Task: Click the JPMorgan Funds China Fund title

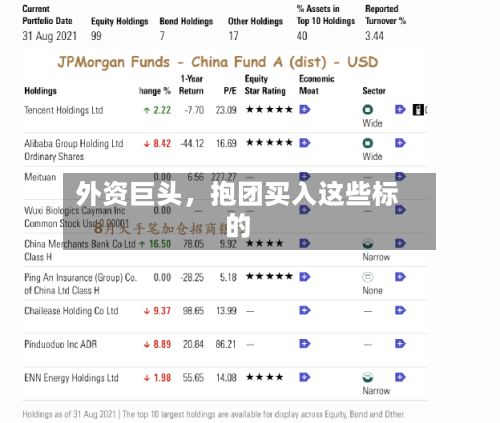Action: click(x=218, y=62)
